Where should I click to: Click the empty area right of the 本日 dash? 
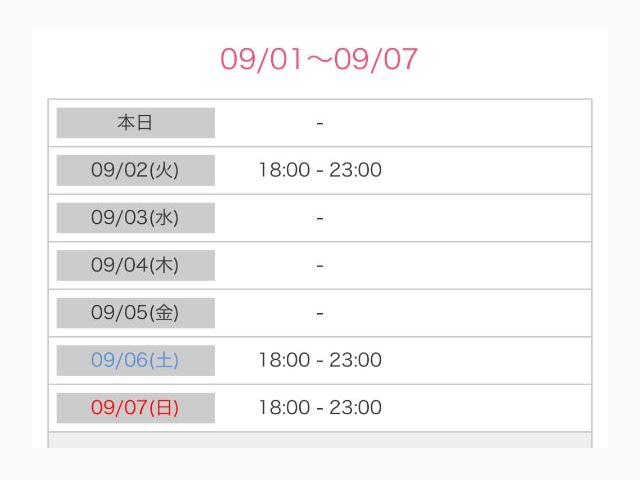point(457,123)
